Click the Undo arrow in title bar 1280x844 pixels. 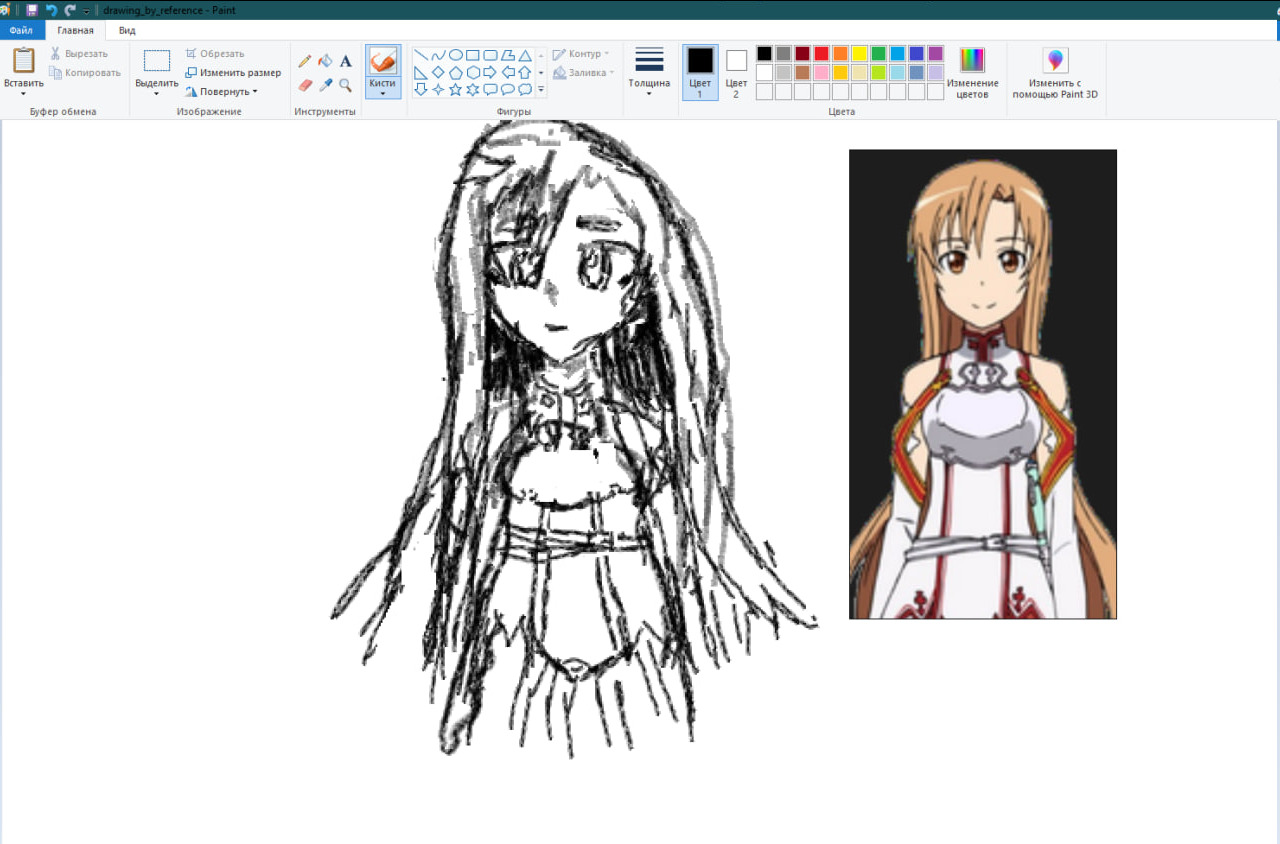click(51, 10)
